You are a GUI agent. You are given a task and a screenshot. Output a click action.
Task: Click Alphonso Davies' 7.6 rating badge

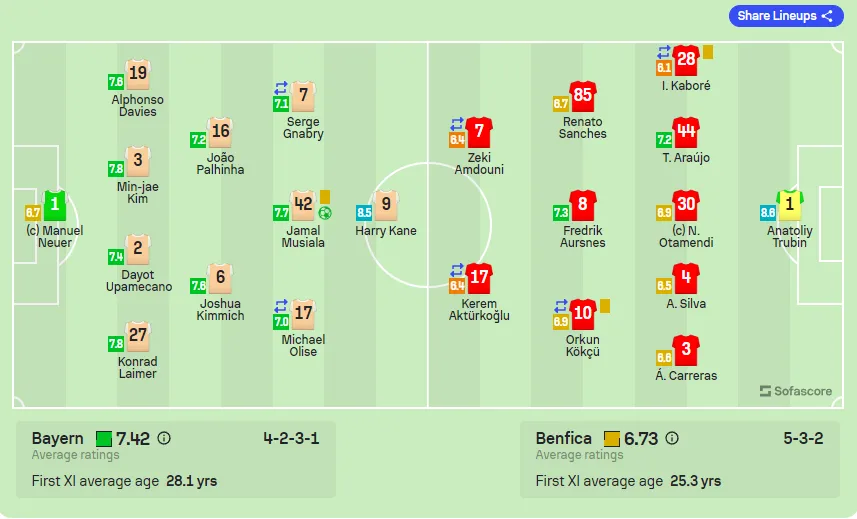click(x=116, y=82)
